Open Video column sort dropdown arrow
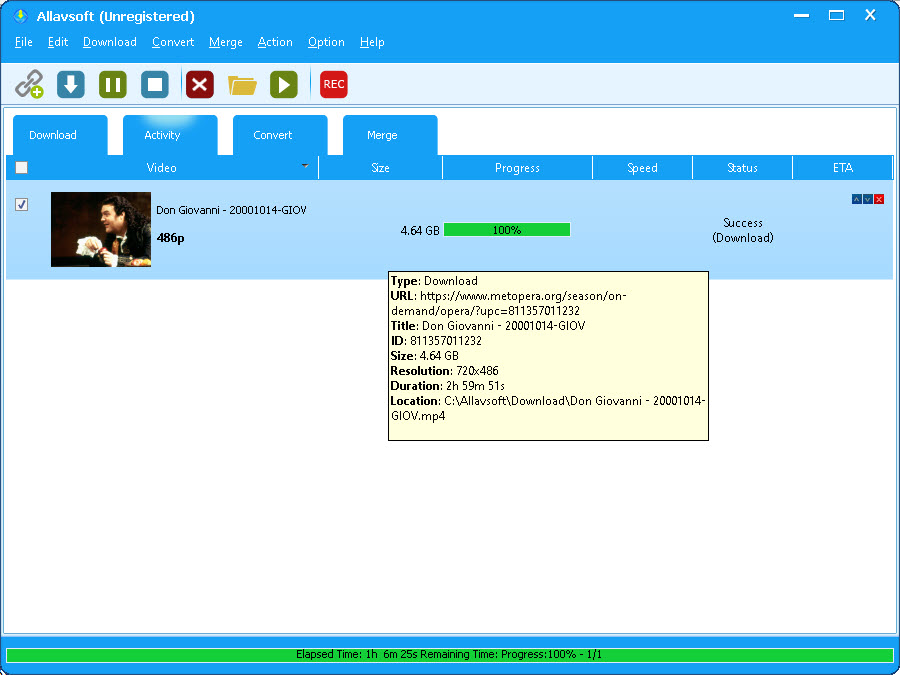This screenshot has width=900, height=675. (x=305, y=166)
